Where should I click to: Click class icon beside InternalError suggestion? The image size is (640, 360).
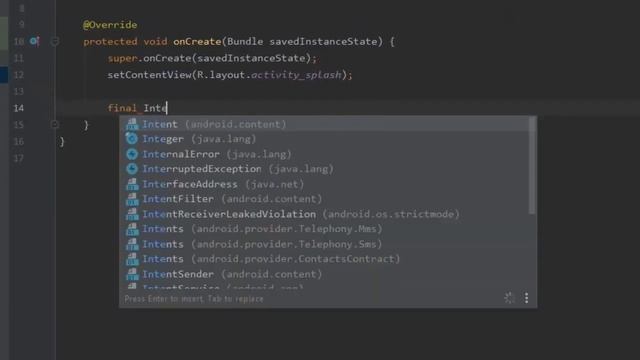click(132, 154)
